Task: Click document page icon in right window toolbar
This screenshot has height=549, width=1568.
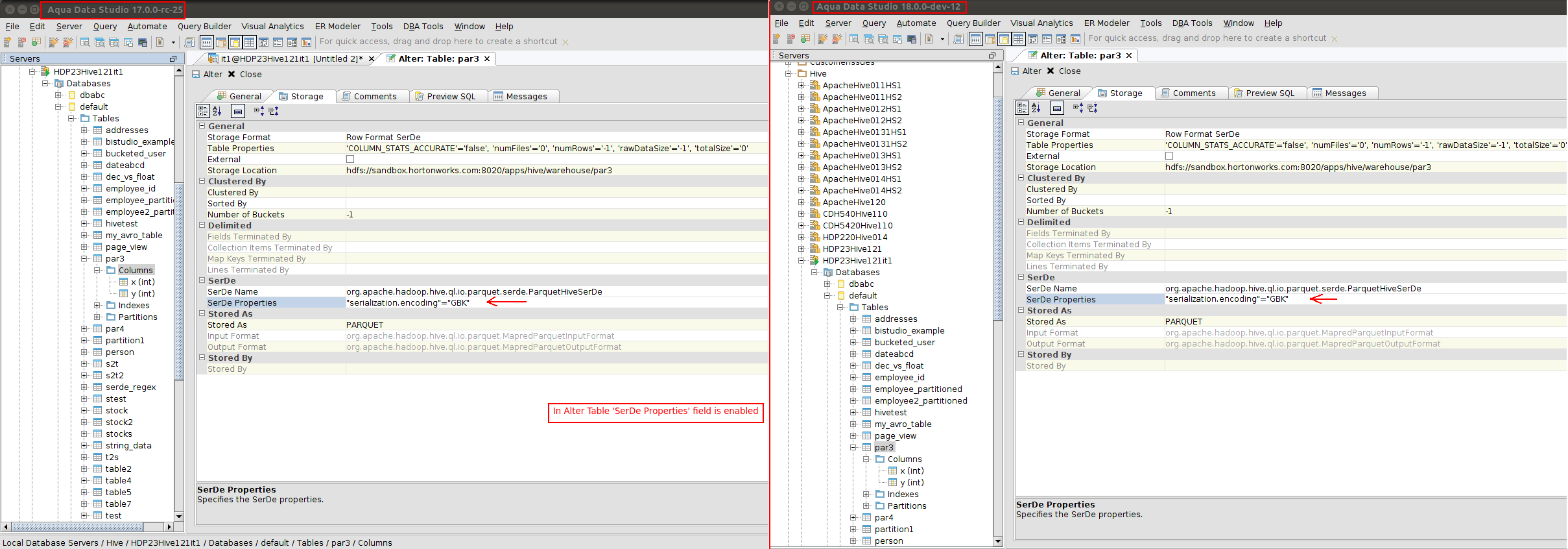Action: pyautogui.click(x=929, y=39)
